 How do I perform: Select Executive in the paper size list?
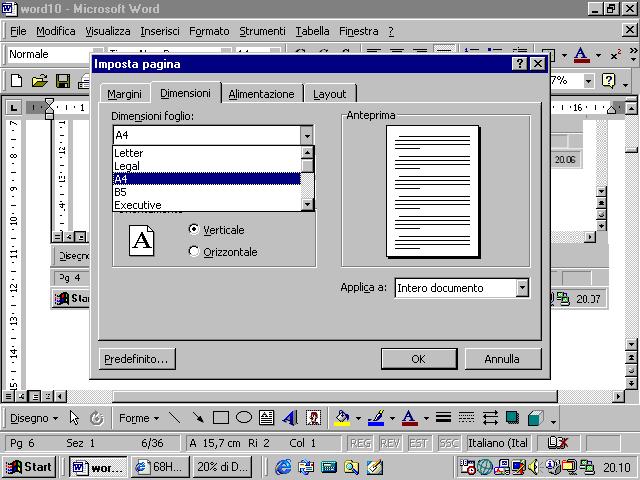[x=207, y=205]
